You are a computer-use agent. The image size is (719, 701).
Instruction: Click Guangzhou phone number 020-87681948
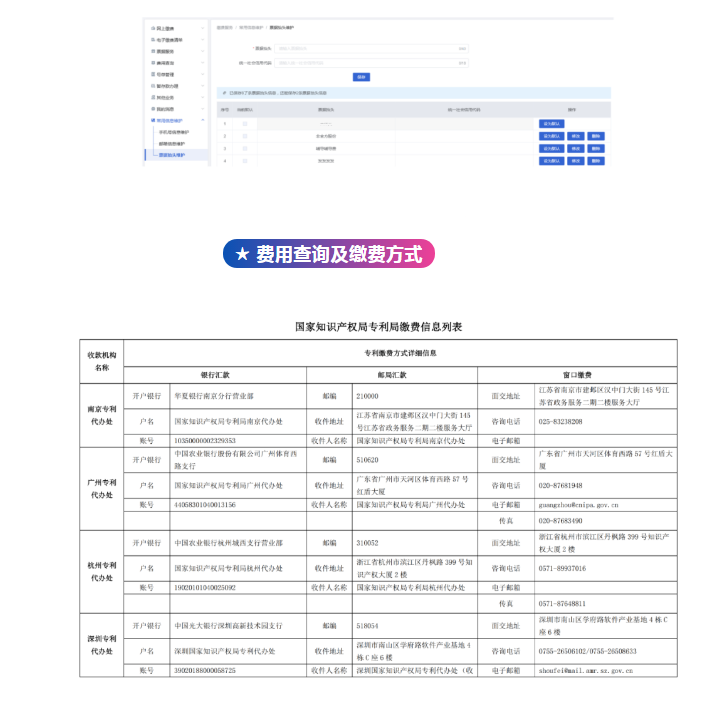[560, 486]
